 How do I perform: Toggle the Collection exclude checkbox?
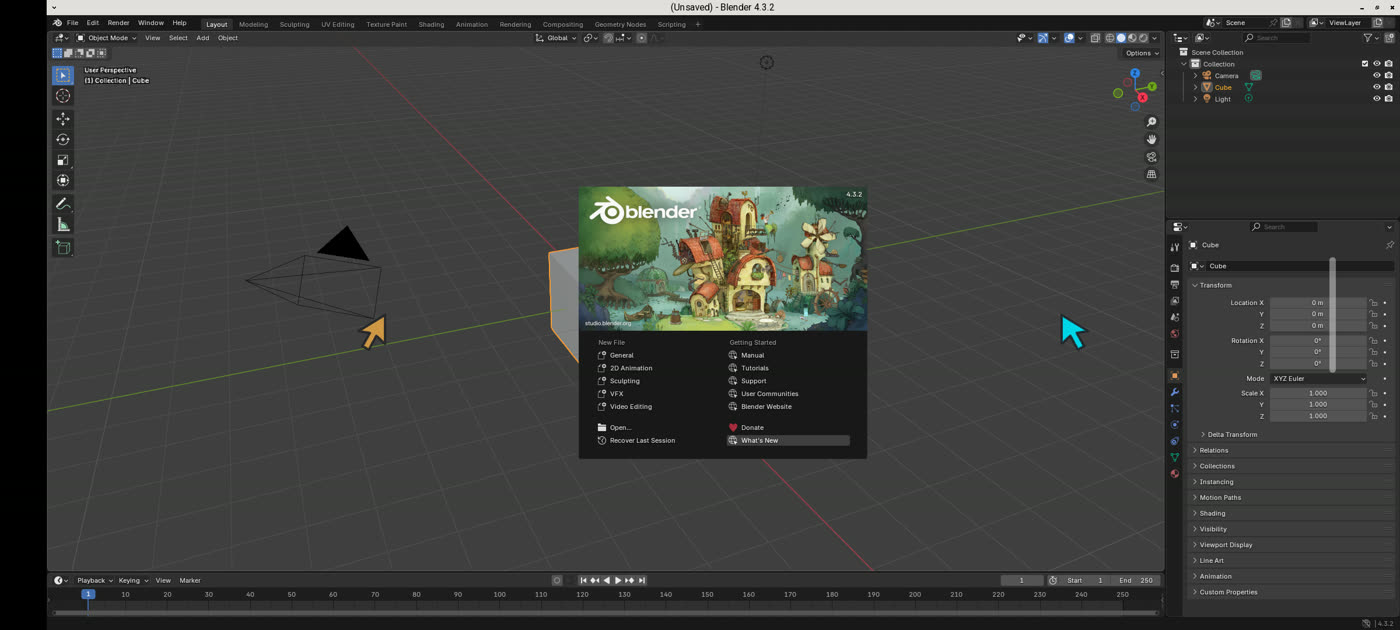click(1365, 64)
